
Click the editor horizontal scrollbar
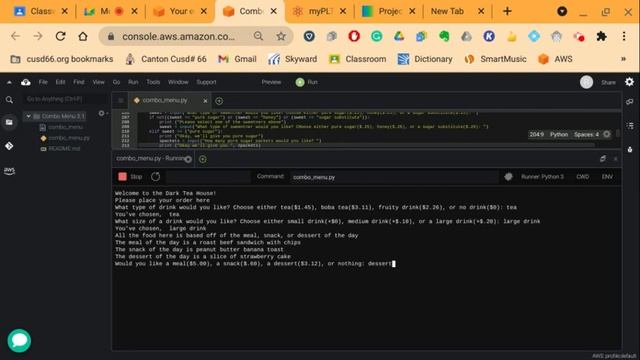pos(366,145)
